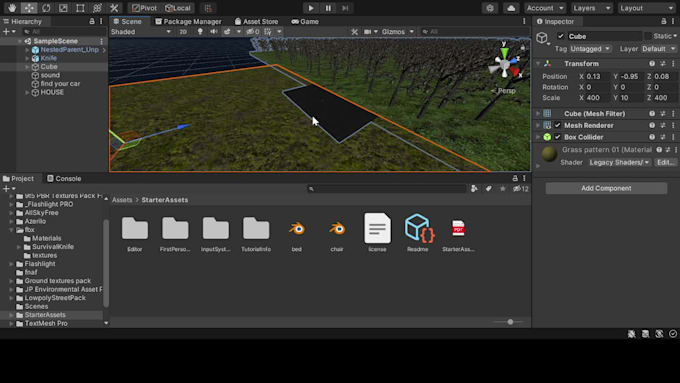Toggle Cube active checkbox
The image size is (680, 383).
point(561,36)
